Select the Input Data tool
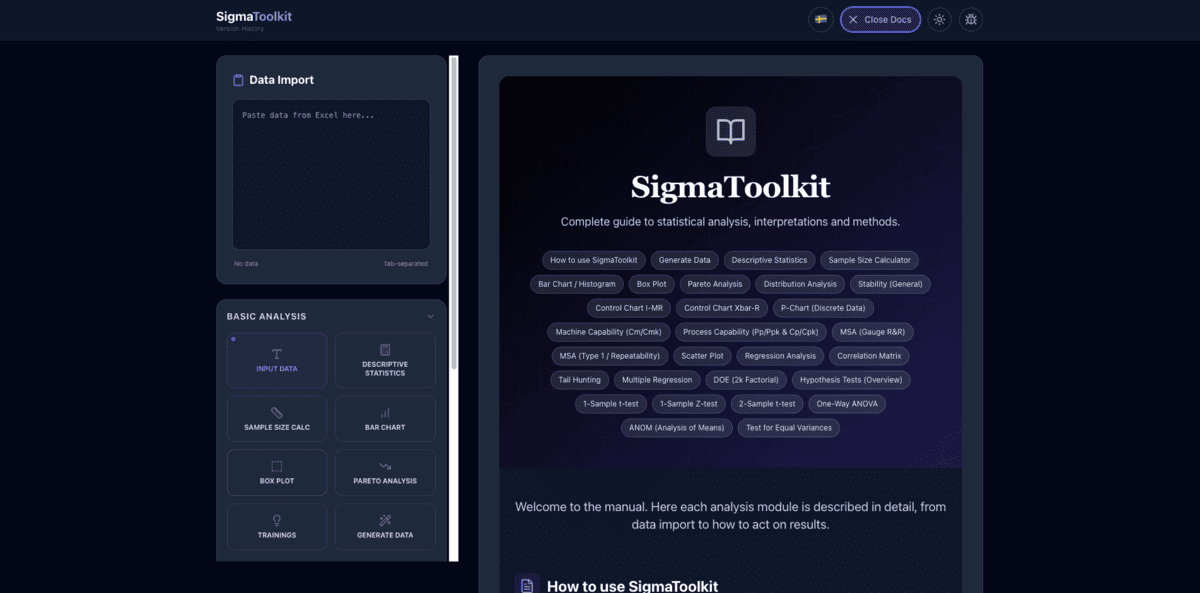Viewport: 1200px width, 593px height. coord(277,360)
